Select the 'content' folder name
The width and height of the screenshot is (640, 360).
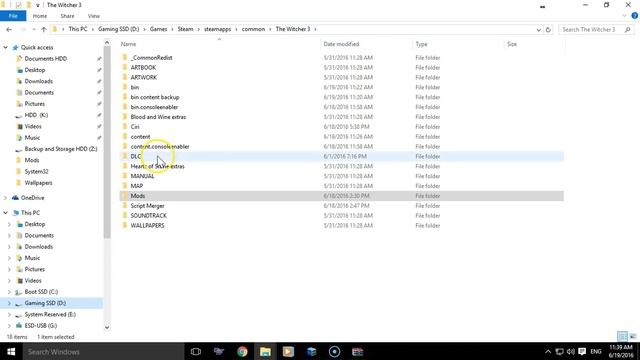(x=140, y=137)
